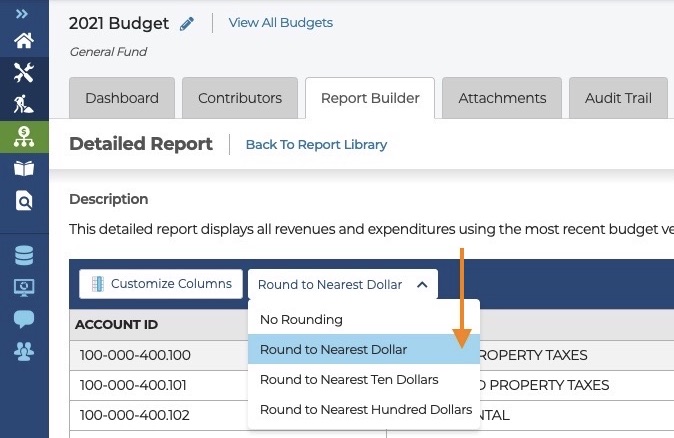Click View All Budgets link
This screenshot has width=674, height=438.
(x=281, y=23)
